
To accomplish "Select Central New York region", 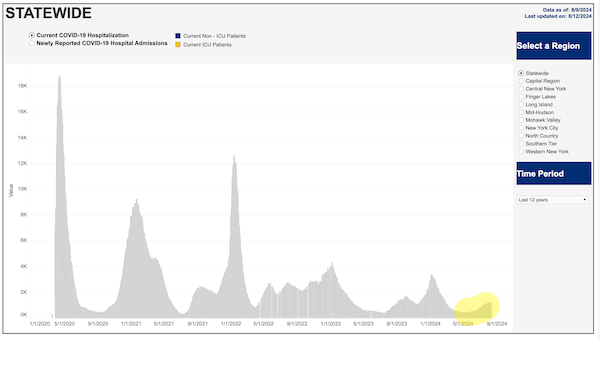I will (x=521, y=89).
